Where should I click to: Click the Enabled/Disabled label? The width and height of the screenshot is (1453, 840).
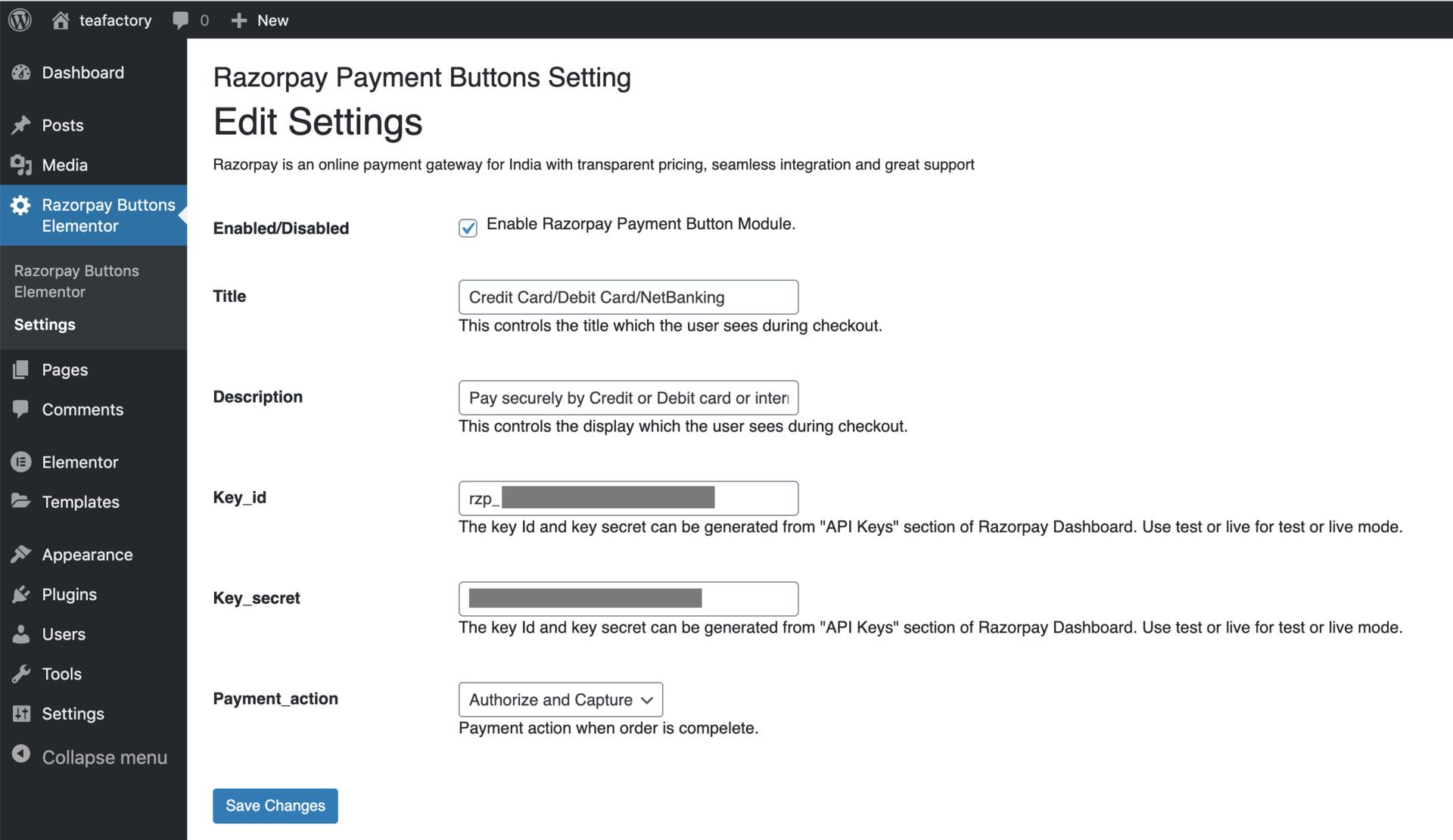pyautogui.click(x=281, y=228)
